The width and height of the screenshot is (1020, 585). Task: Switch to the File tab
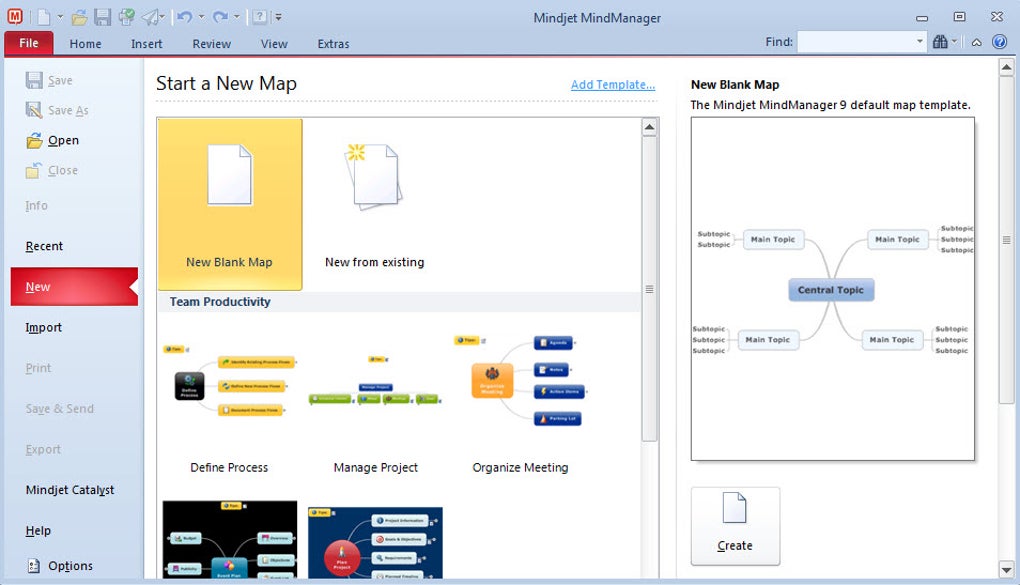(29, 43)
